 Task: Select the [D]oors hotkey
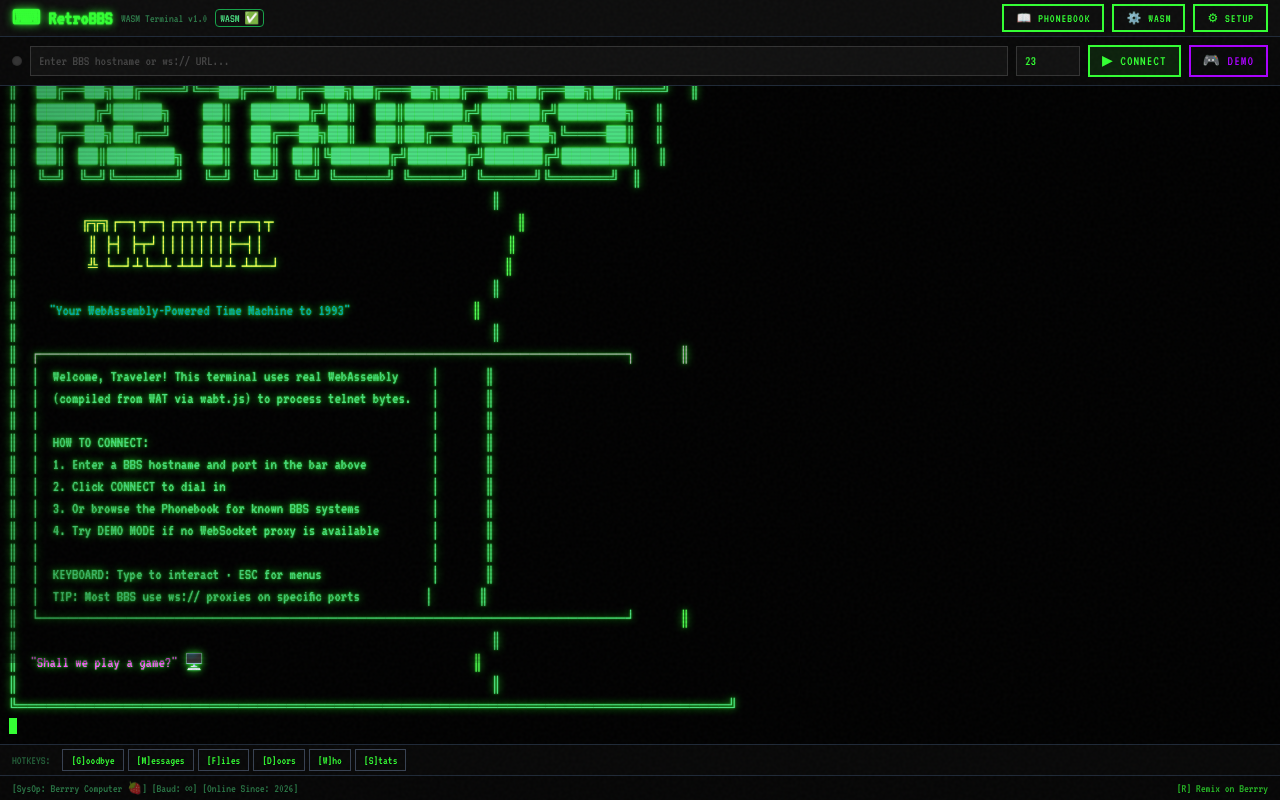[x=279, y=760]
